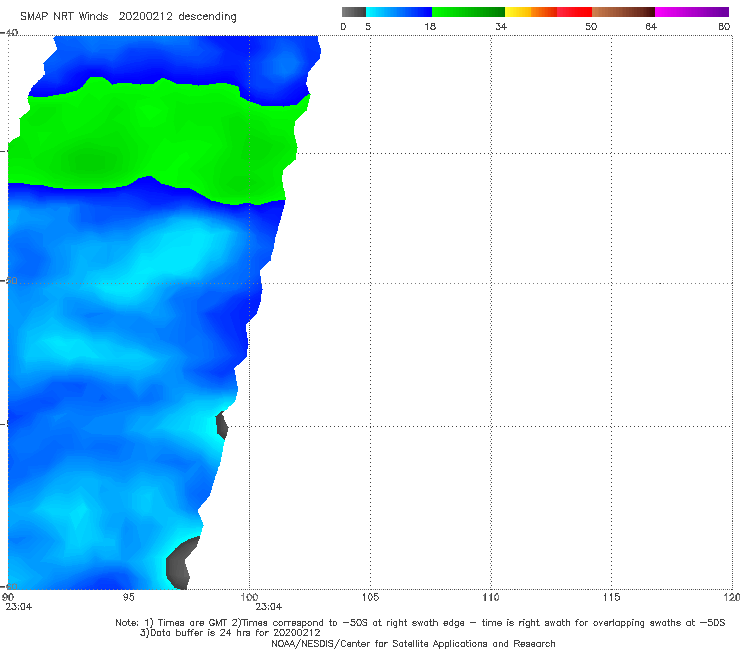Select the yellow-to-red 34-50 color bar segment
Viewport: 740px width, 650px height.
[548, 12]
